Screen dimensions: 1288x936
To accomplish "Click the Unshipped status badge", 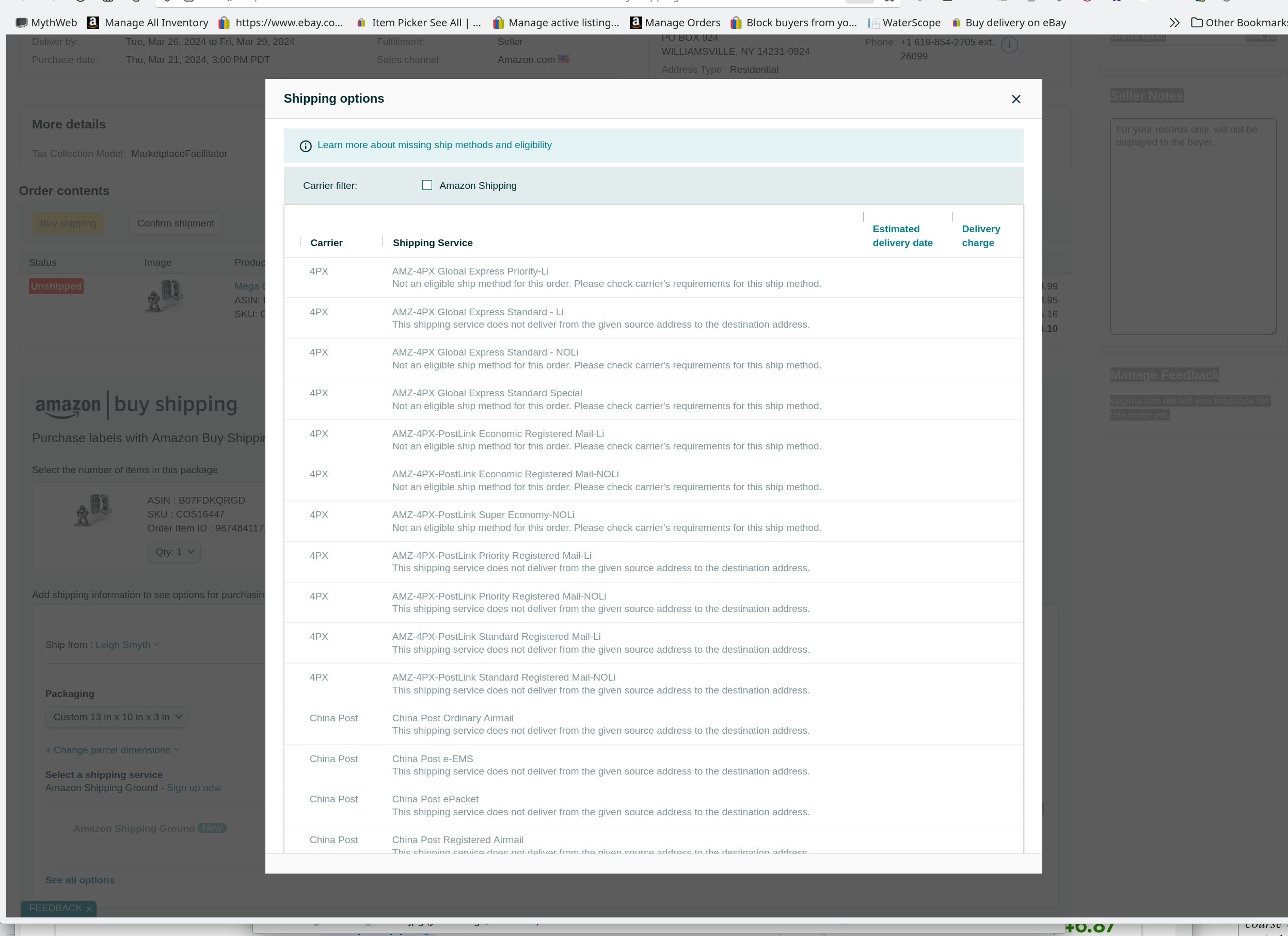I will point(56,286).
